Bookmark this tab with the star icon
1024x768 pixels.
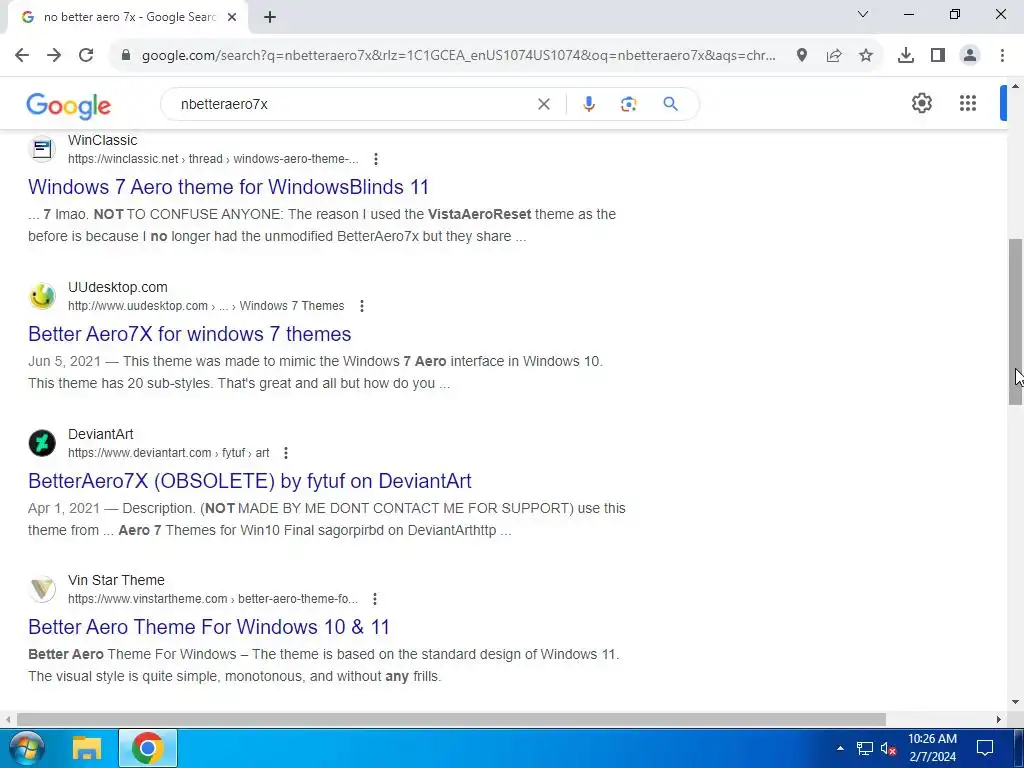[x=866, y=56]
